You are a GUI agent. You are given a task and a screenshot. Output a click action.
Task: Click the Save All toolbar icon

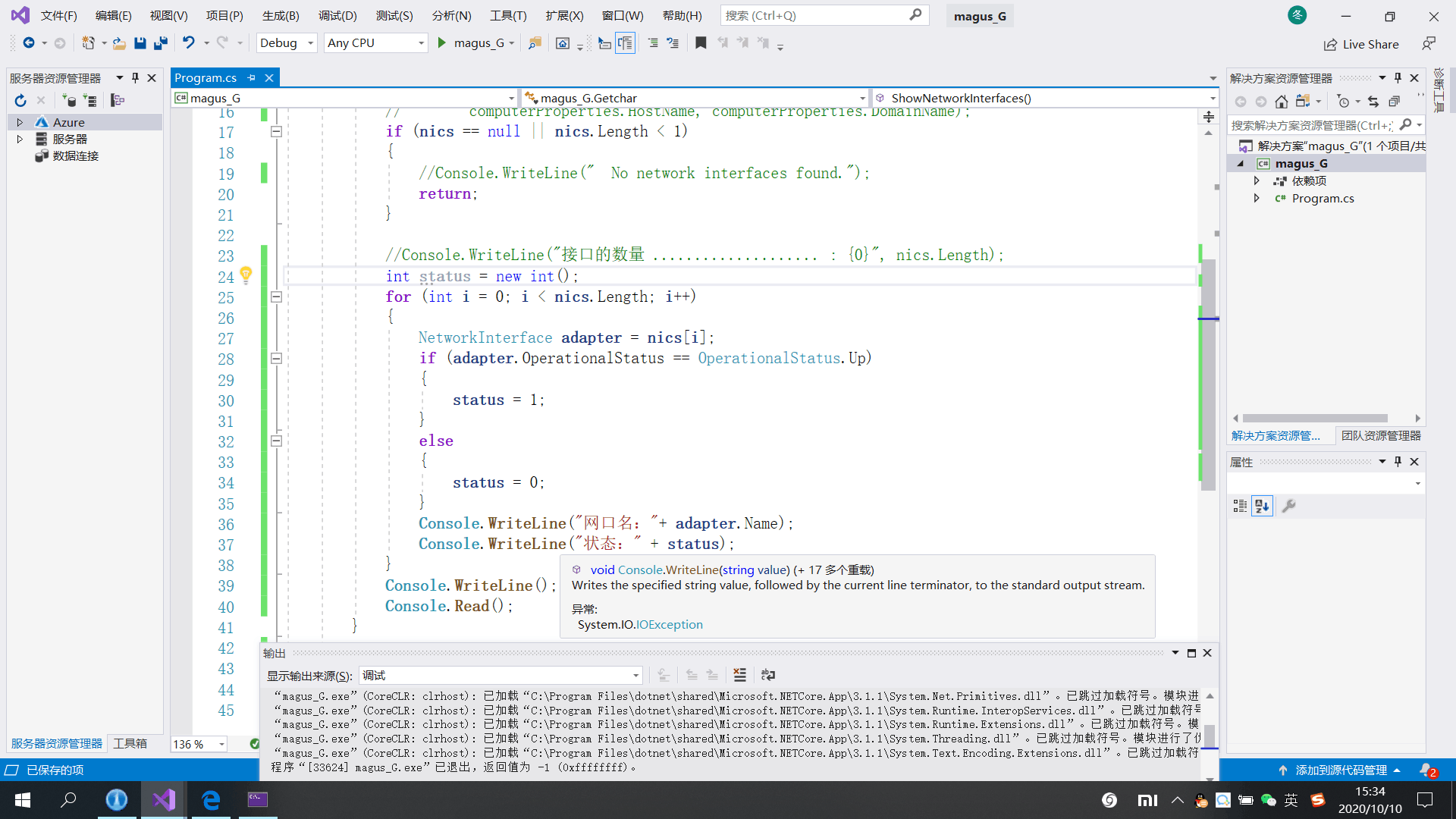click(x=160, y=43)
